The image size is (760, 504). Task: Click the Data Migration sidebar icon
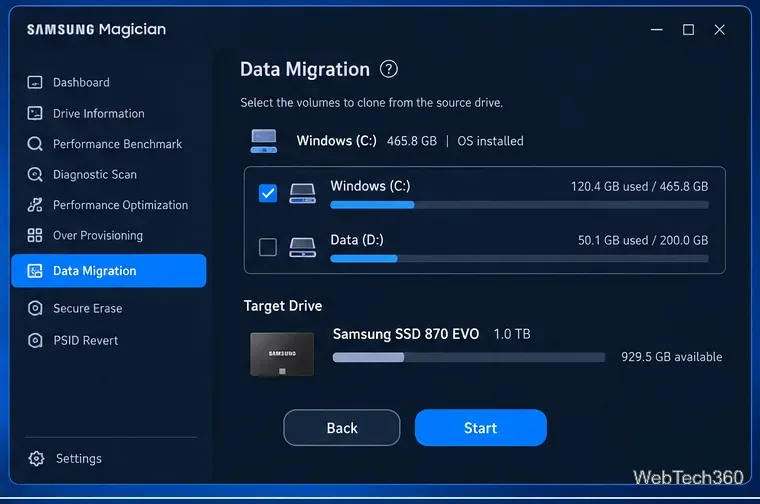[35, 271]
